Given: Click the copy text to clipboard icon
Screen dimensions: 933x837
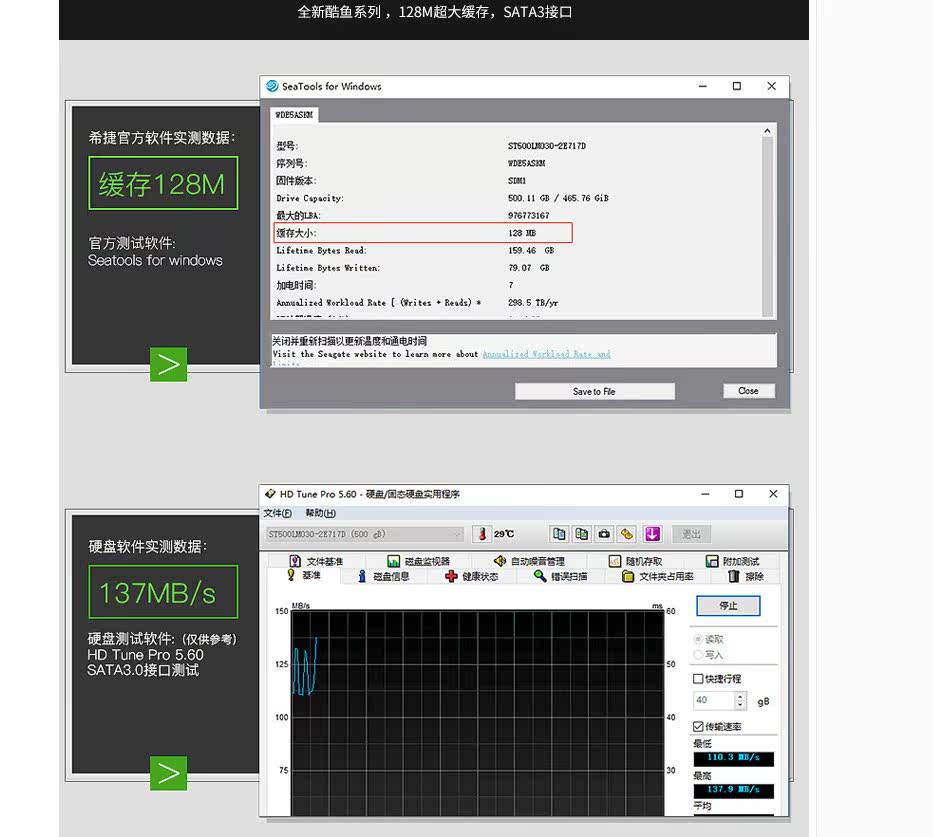Looking at the screenshot, I should click(x=559, y=534).
